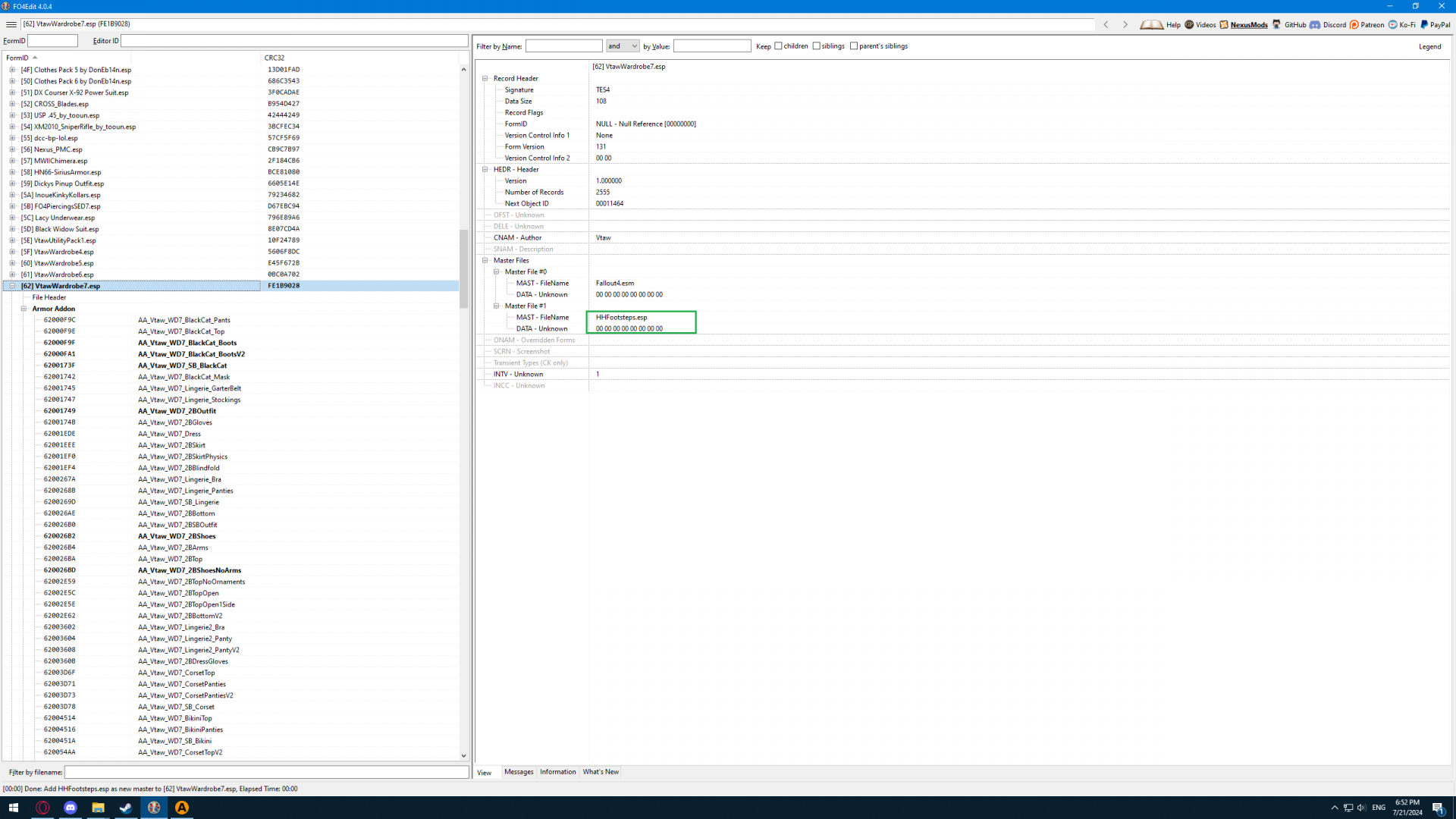Screen dimensions: 1456x819
Task: Switch to the Messages tab
Action: click(519, 772)
